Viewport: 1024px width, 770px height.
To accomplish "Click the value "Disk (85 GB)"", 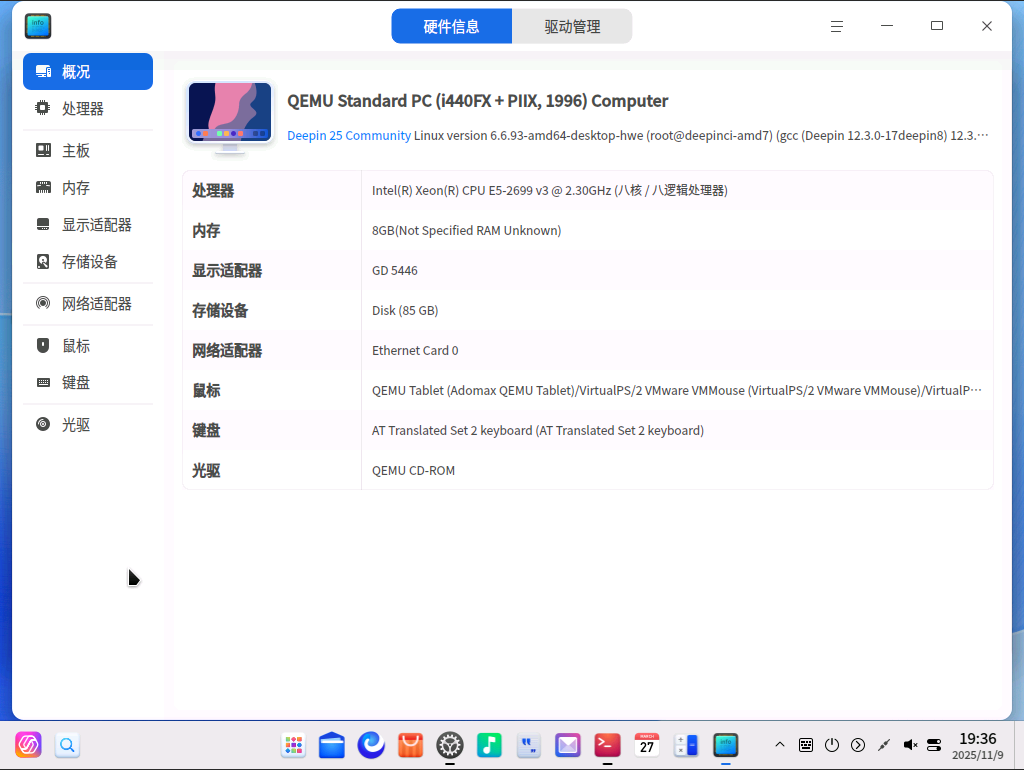I will (x=405, y=310).
